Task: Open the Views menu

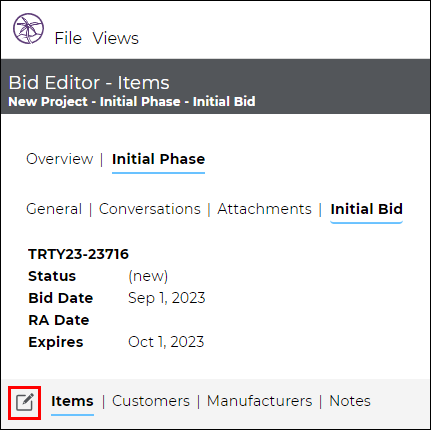Action: click(115, 38)
